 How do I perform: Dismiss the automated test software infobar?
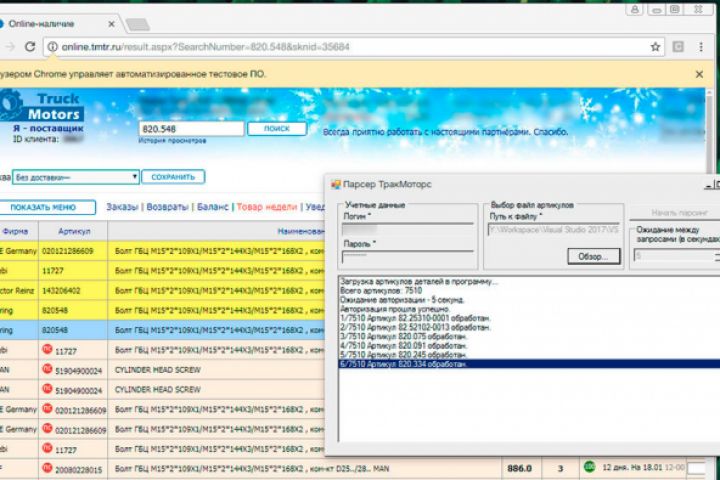point(699,74)
